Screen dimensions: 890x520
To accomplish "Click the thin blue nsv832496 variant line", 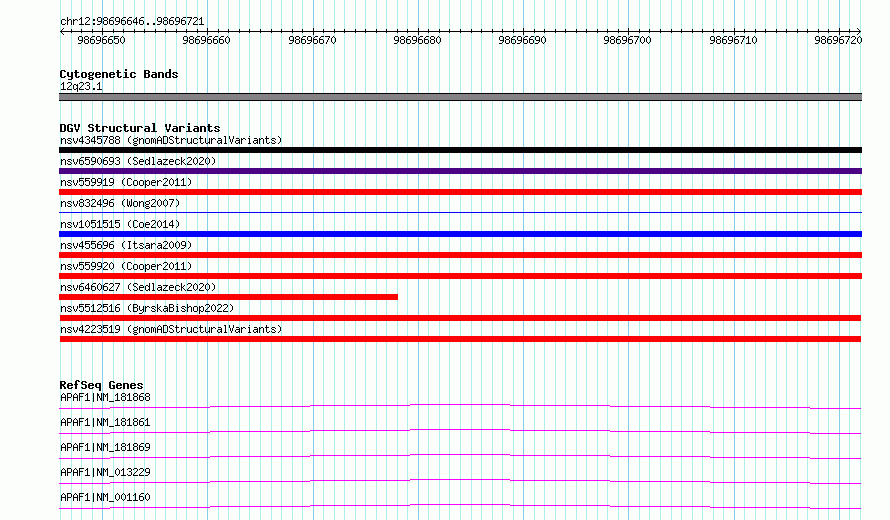I will (x=460, y=212).
